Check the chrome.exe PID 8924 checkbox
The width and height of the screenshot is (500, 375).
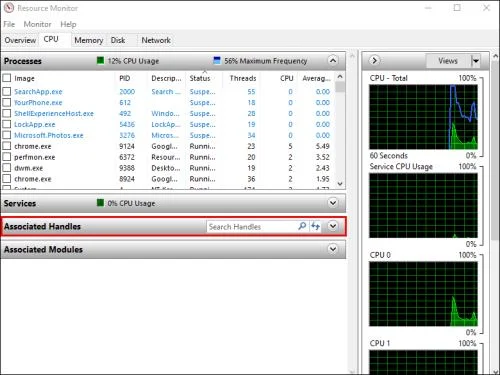7,179
